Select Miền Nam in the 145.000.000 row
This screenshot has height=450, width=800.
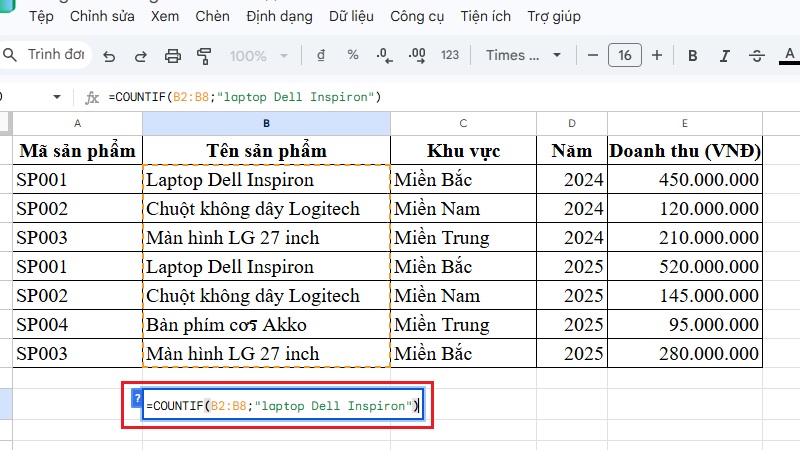(463, 295)
